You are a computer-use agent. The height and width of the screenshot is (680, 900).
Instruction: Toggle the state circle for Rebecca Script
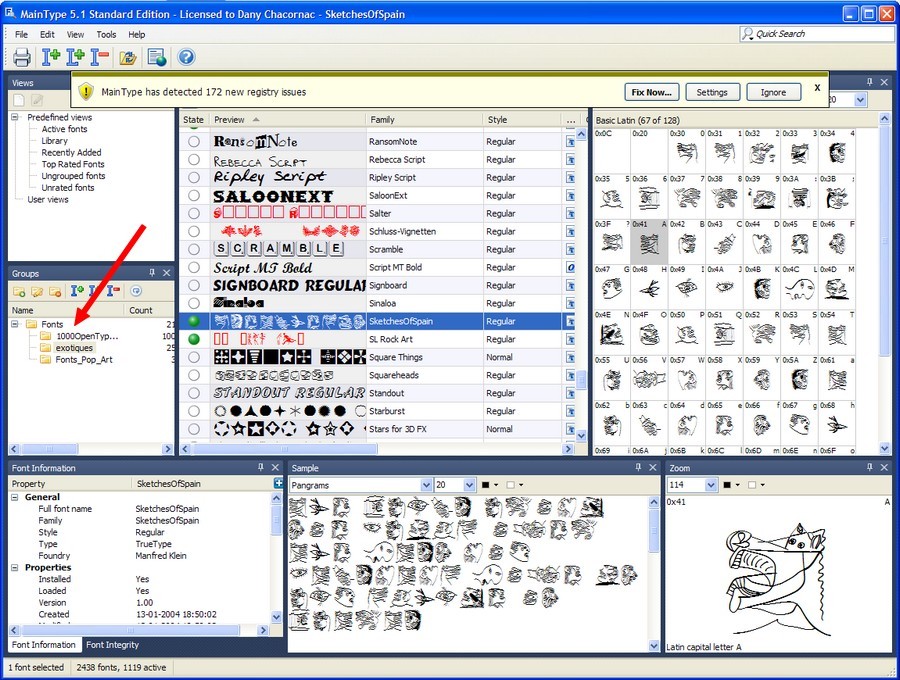tap(194, 160)
